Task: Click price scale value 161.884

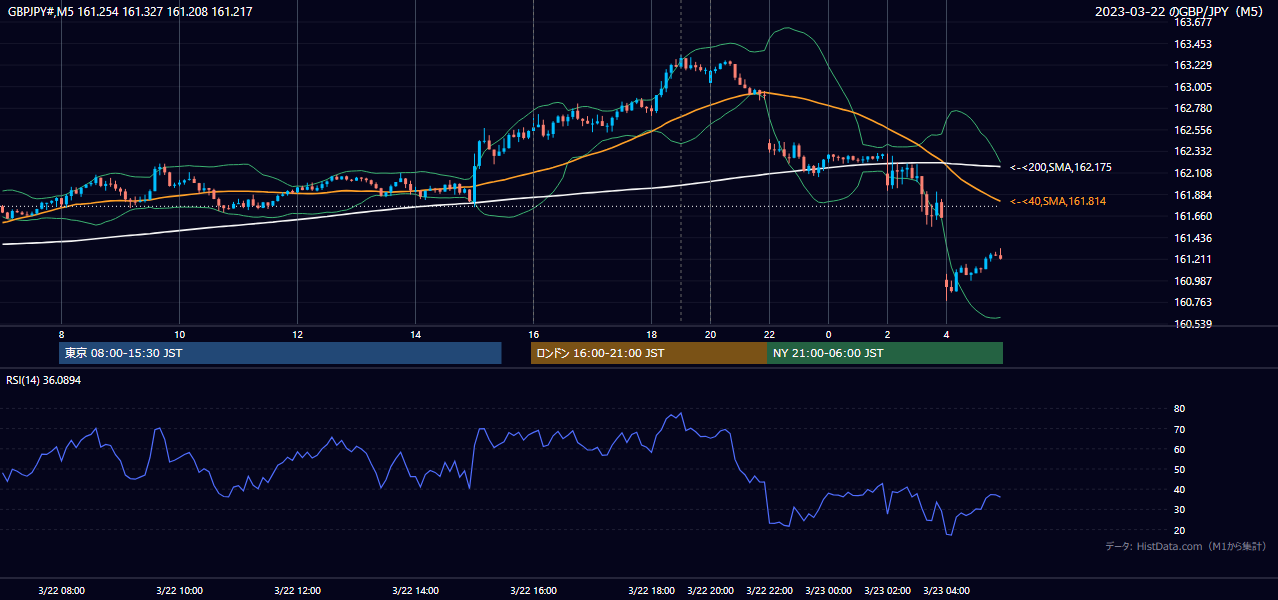Action: [1192, 195]
